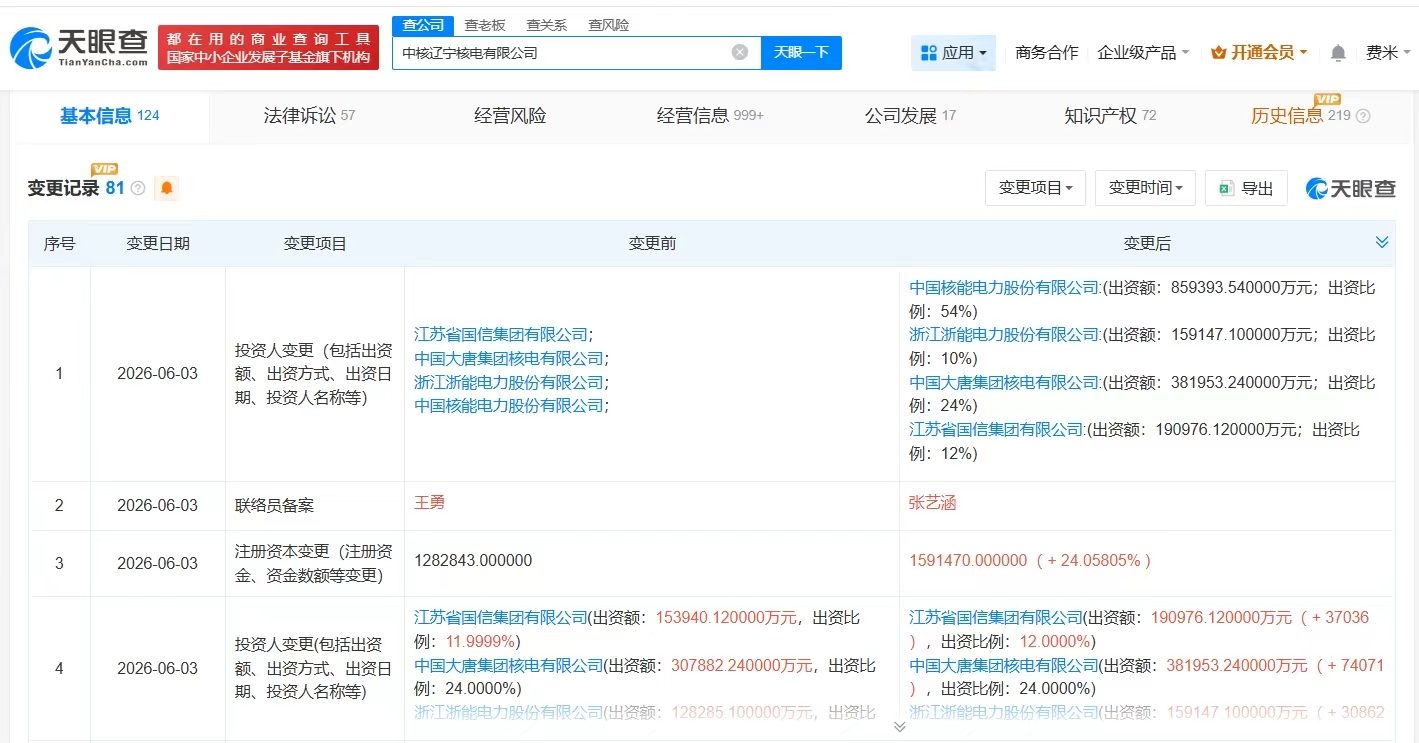Open the 开通会员 membership dropdown
The height and width of the screenshot is (743, 1419).
(1259, 53)
